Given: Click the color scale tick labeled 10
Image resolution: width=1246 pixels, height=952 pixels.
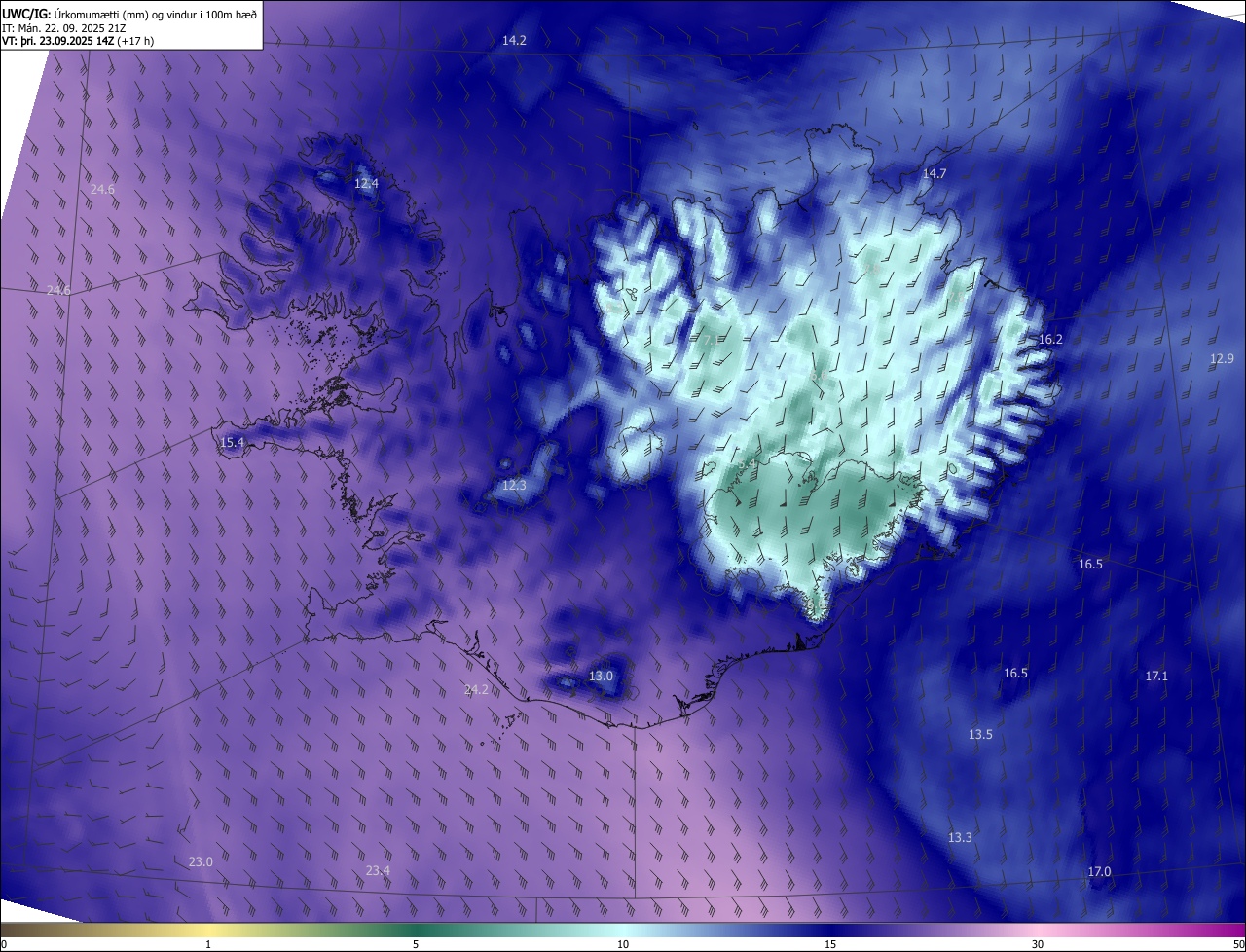Looking at the screenshot, I should point(623,944).
